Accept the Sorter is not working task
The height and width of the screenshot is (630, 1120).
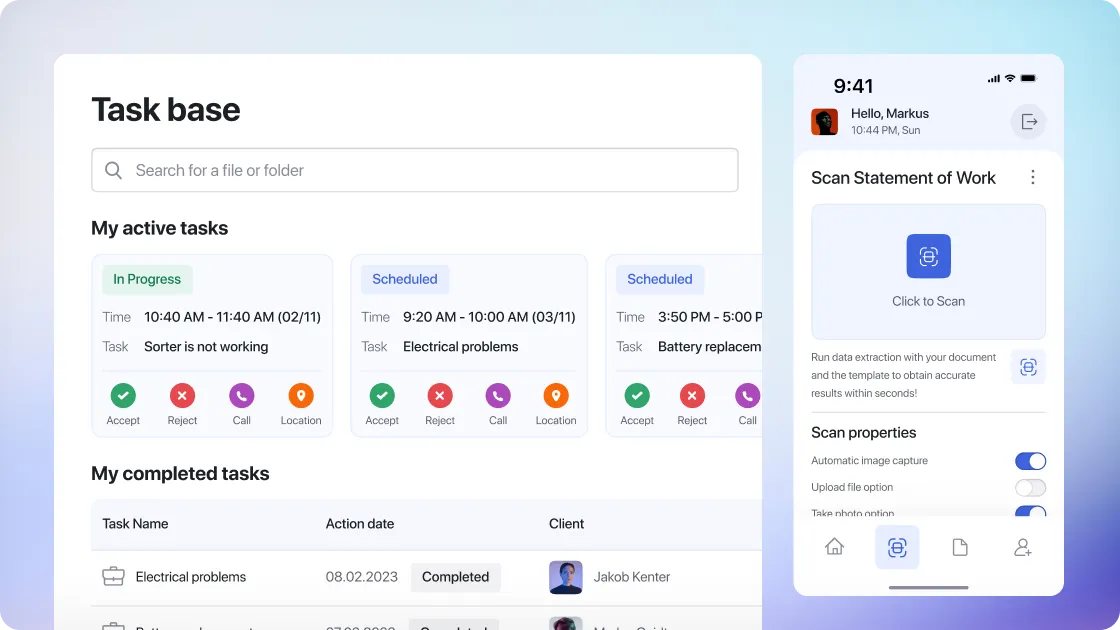(123, 396)
